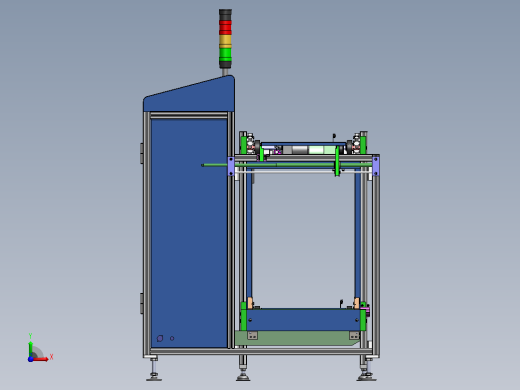Screen dimensions: 520x390
Task: Click the green Y axis arrow of the triad
Action: click(x=31, y=348)
